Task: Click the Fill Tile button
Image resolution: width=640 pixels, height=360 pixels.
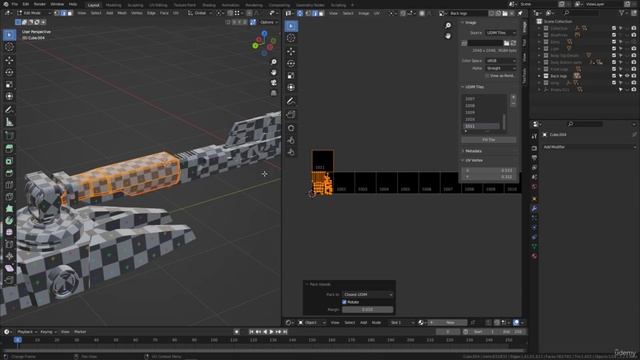Action: (489, 140)
